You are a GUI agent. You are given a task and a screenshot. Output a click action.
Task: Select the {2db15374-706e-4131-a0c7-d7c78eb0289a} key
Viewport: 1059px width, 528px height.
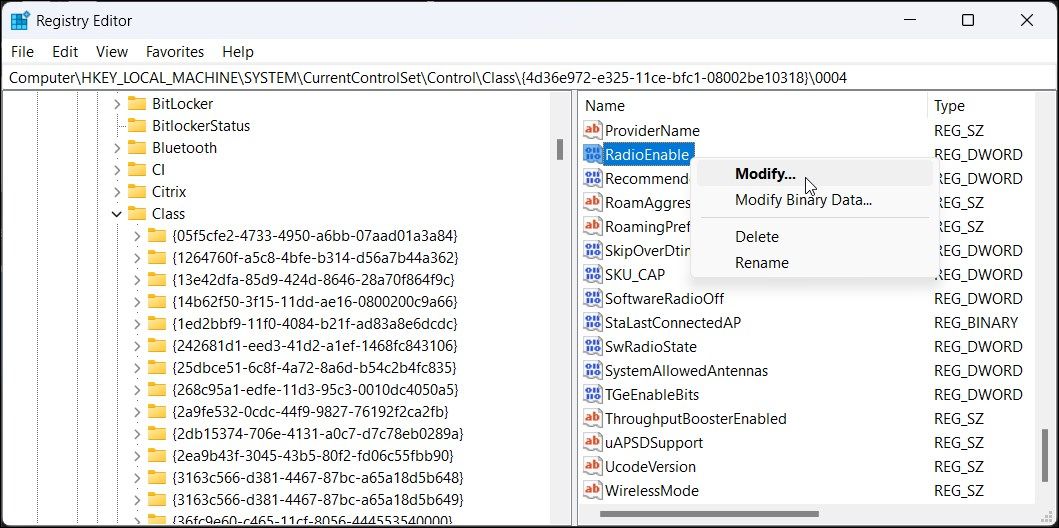pyautogui.click(x=317, y=433)
